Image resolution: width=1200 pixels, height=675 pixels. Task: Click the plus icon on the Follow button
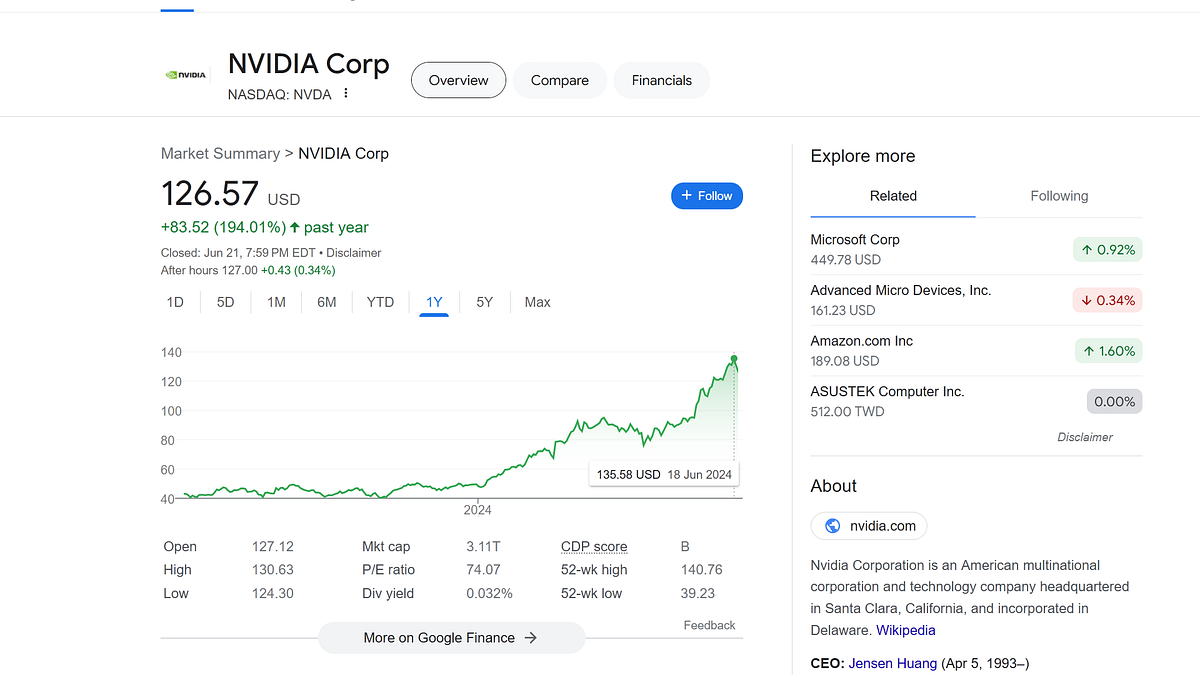(x=688, y=195)
